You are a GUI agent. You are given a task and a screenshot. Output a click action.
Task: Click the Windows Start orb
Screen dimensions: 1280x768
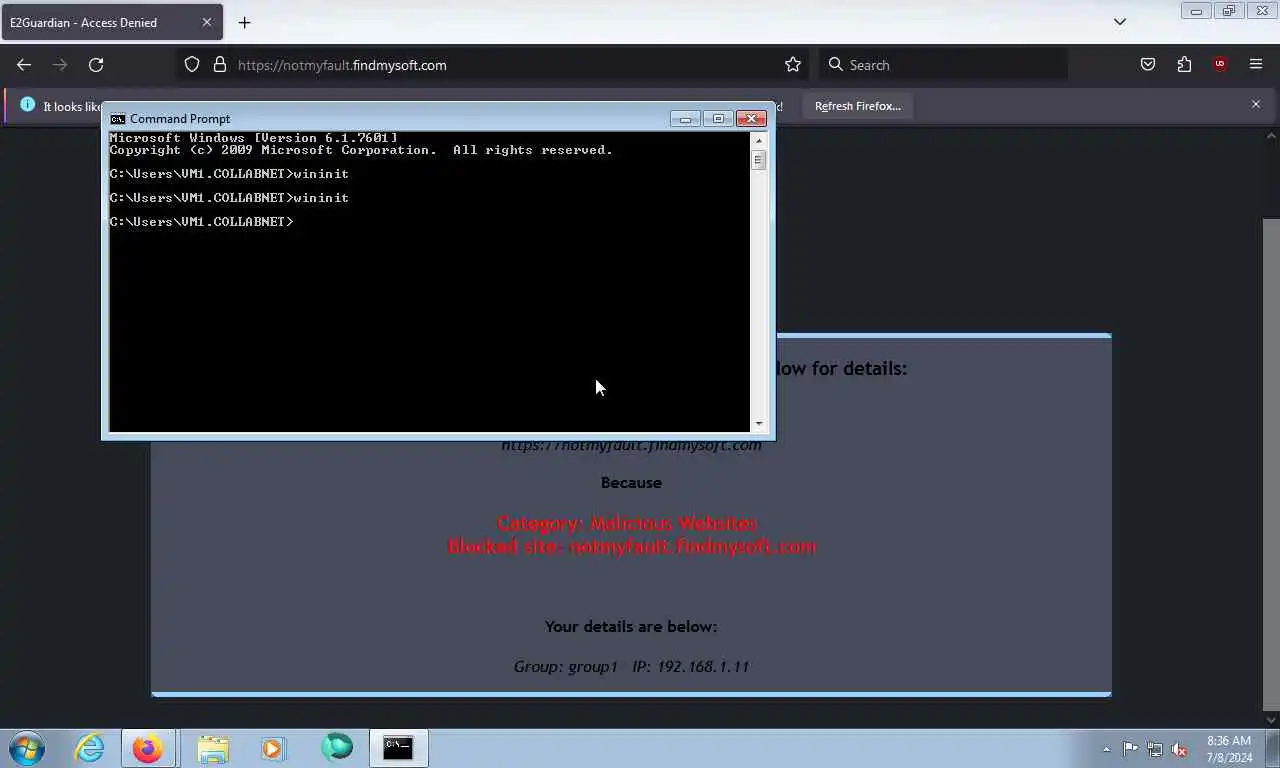point(27,748)
